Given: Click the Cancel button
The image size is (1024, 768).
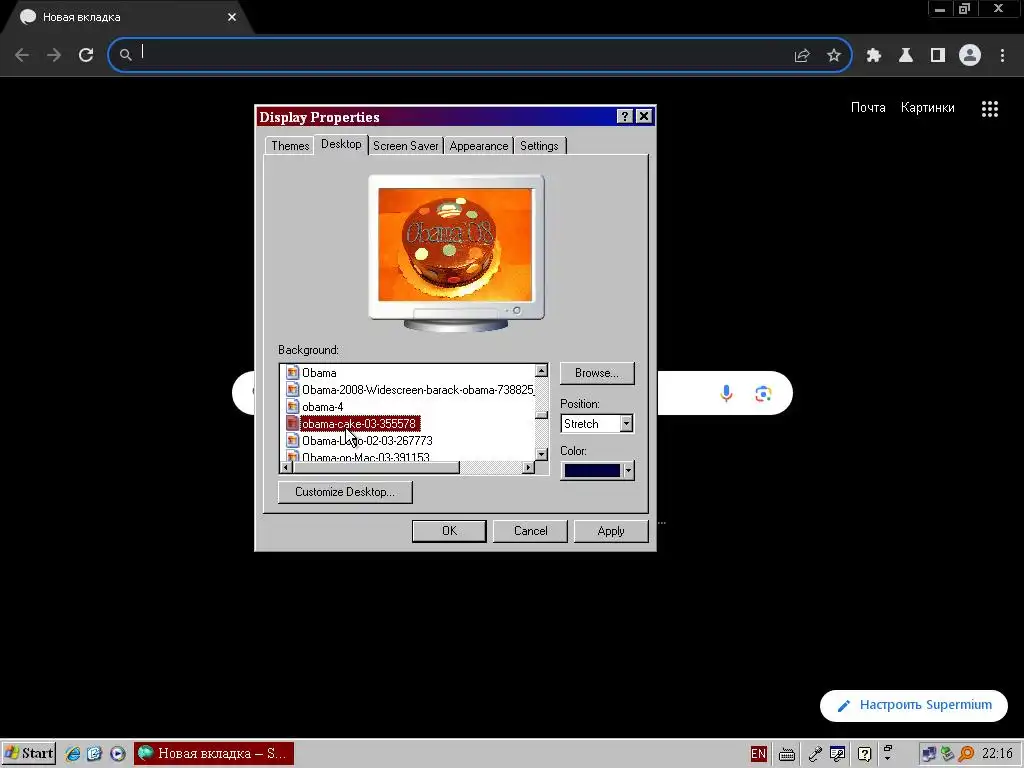Looking at the screenshot, I should 530,531.
